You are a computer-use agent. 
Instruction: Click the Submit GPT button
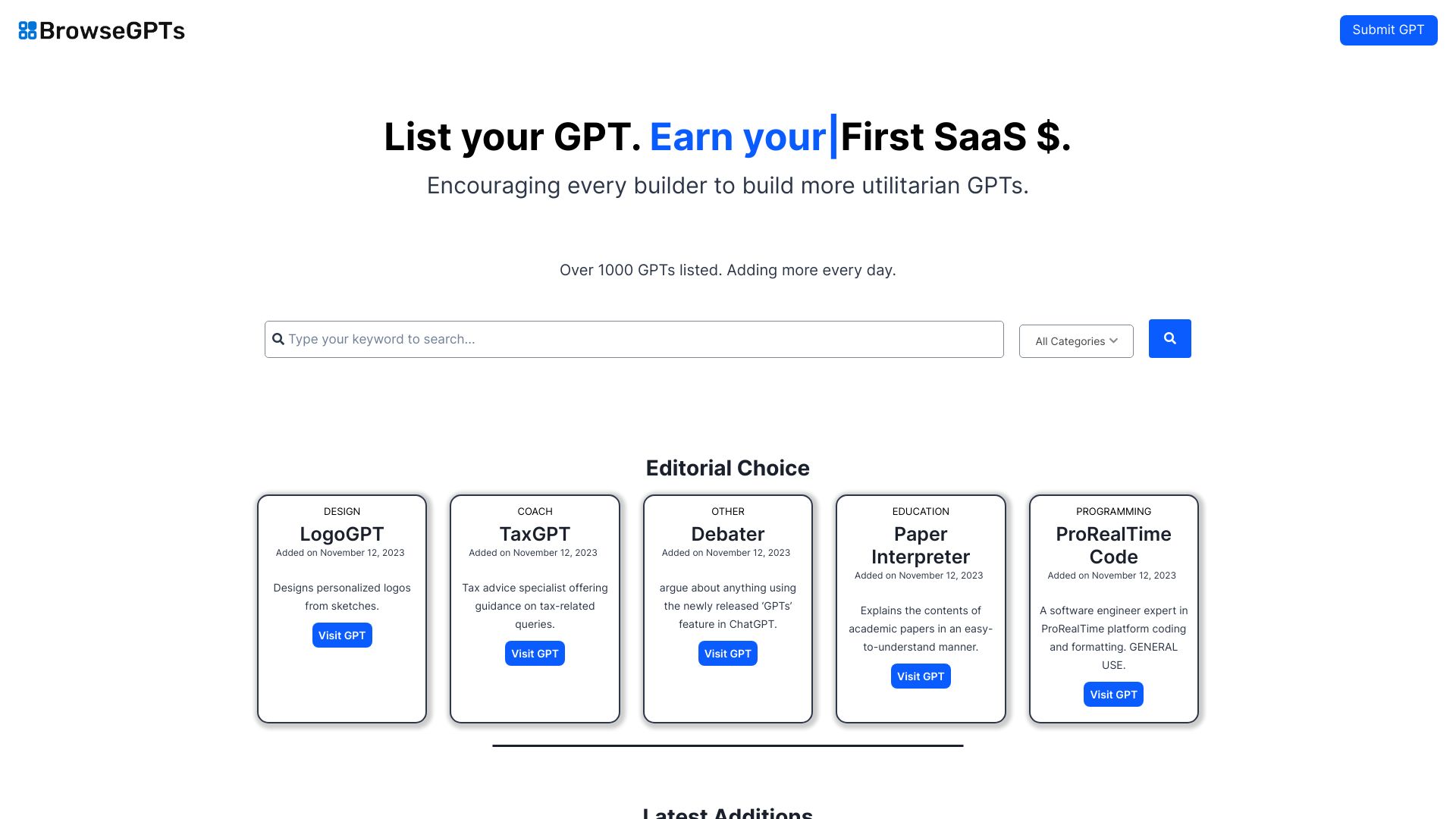tap(1388, 30)
